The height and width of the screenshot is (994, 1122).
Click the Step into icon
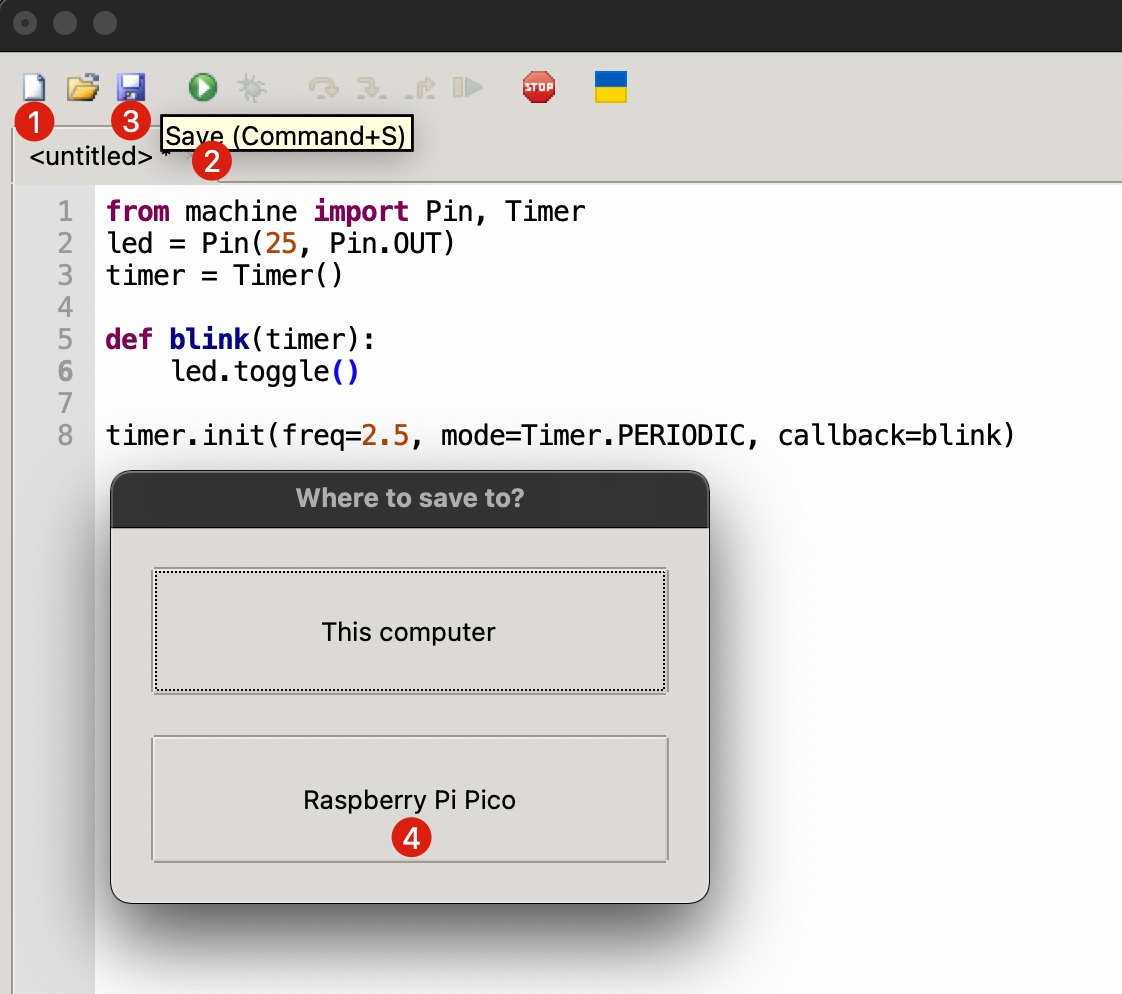coord(372,88)
